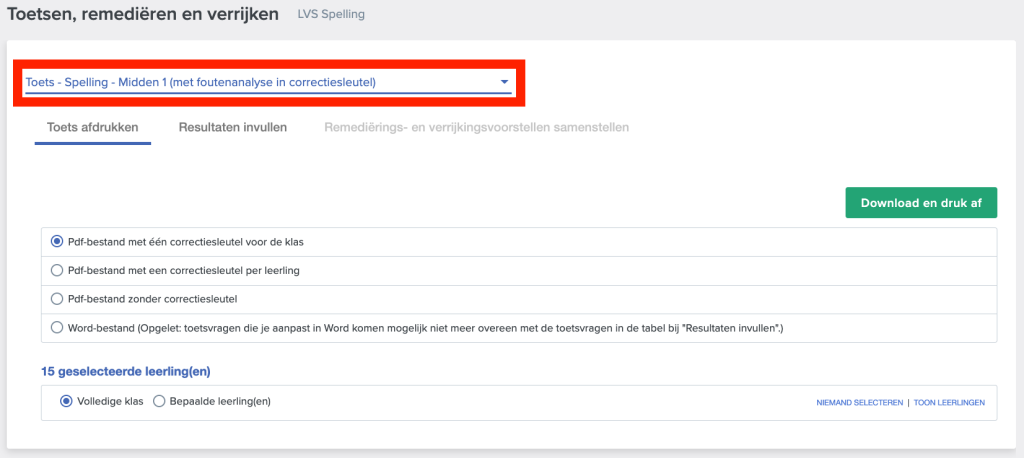The width and height of the screenshot is (1024, 458).
Task: Choose the Word-bestand radio option
Action: point(57,328)
